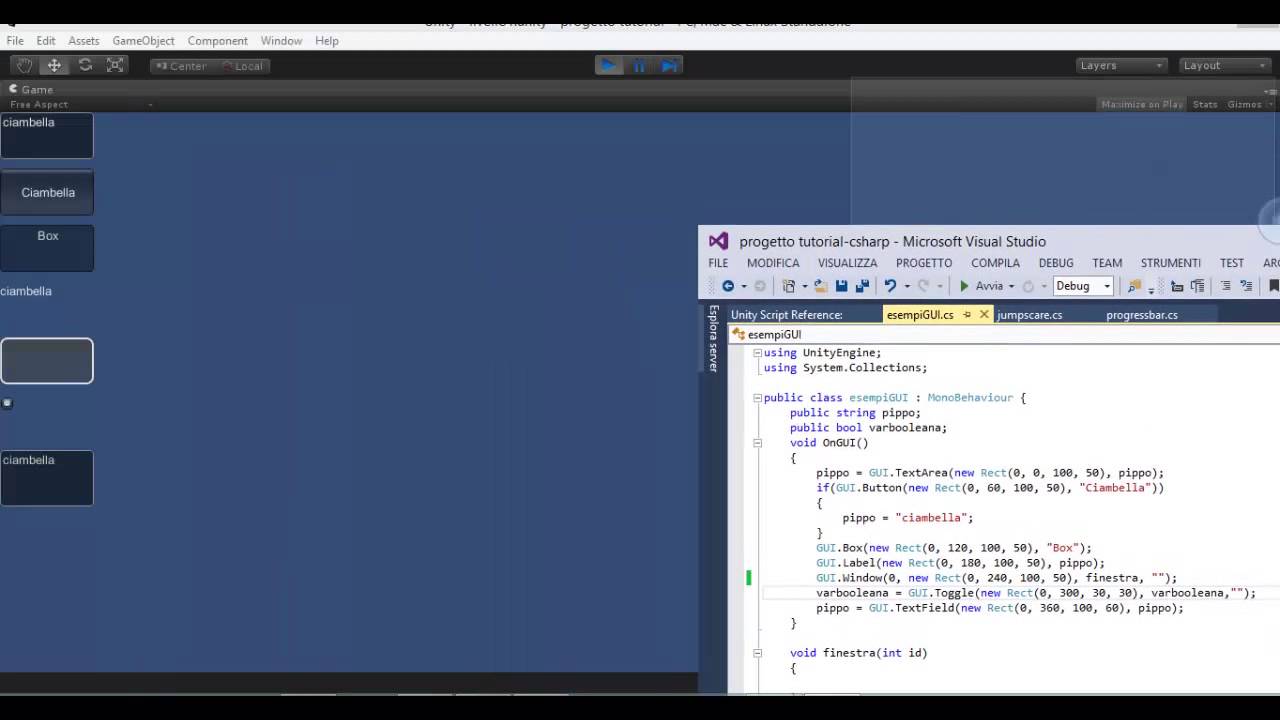Image resolution: width=1280 pixels, height=720 pixels.
Task: Click the Save All icon in Visual Studio
Action: pyautogui.click(x=862, y=286)
